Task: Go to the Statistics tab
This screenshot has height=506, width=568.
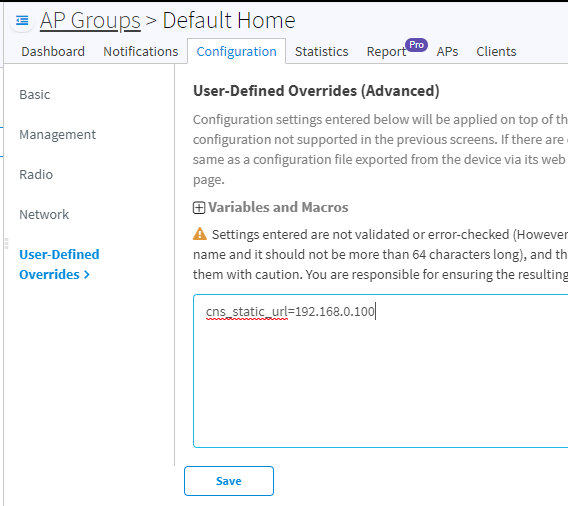Action: [321, 51]
